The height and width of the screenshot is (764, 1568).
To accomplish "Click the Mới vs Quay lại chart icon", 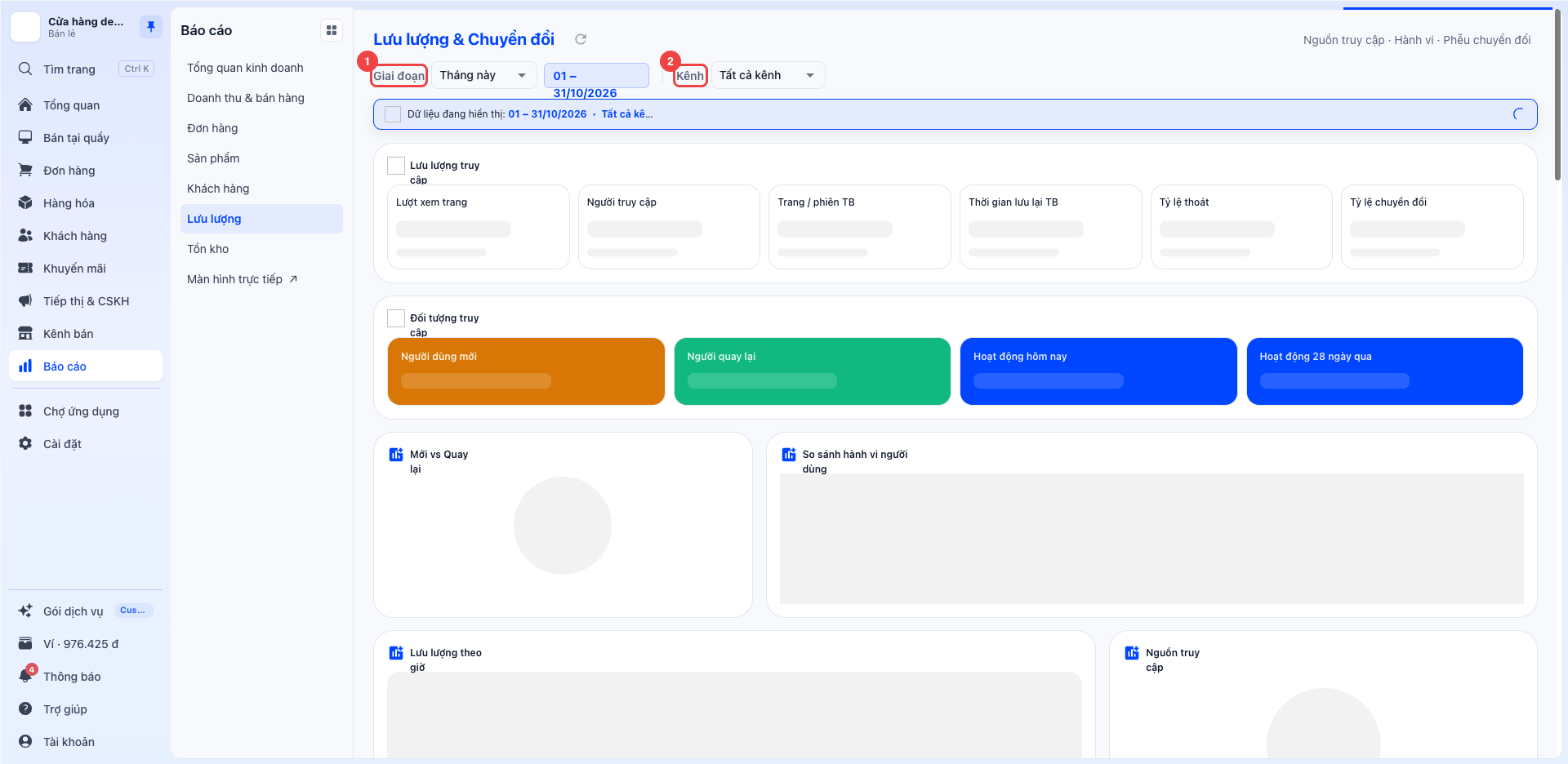I will [x=396, y=455].
